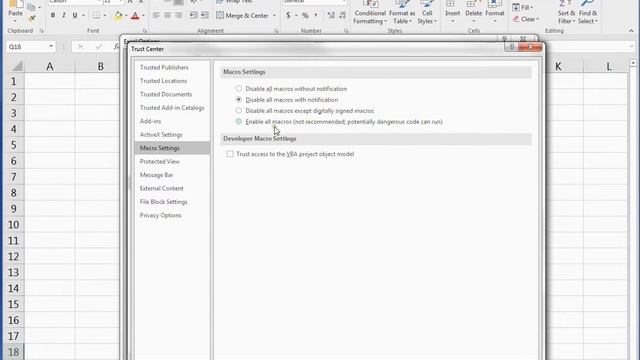The height and width of the screenshot is (360, 640).
Task: Open Font group dialog launcher
Action: [x=144, y=31]
